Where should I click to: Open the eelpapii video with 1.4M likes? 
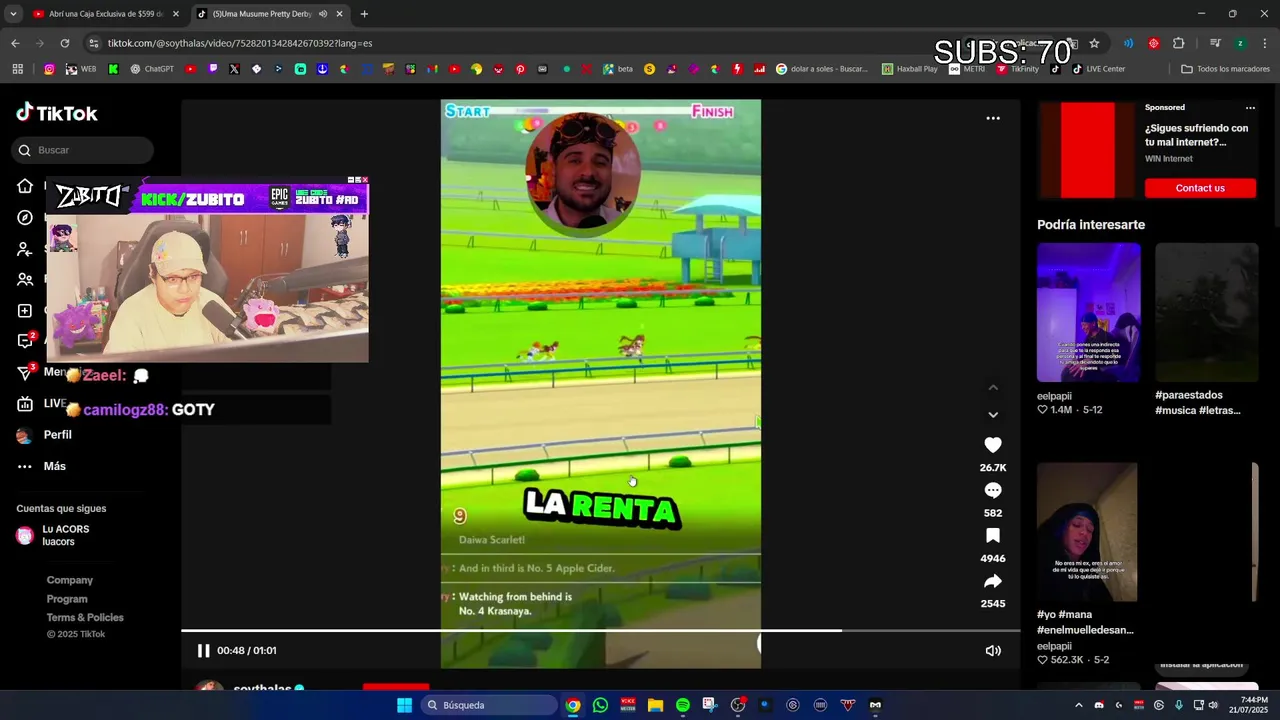coord(1088,312)
